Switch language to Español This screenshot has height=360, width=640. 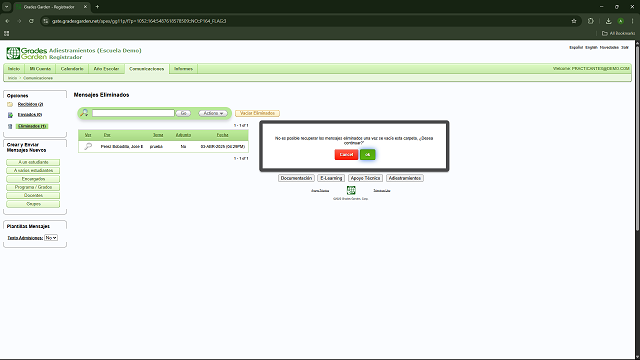576,47
